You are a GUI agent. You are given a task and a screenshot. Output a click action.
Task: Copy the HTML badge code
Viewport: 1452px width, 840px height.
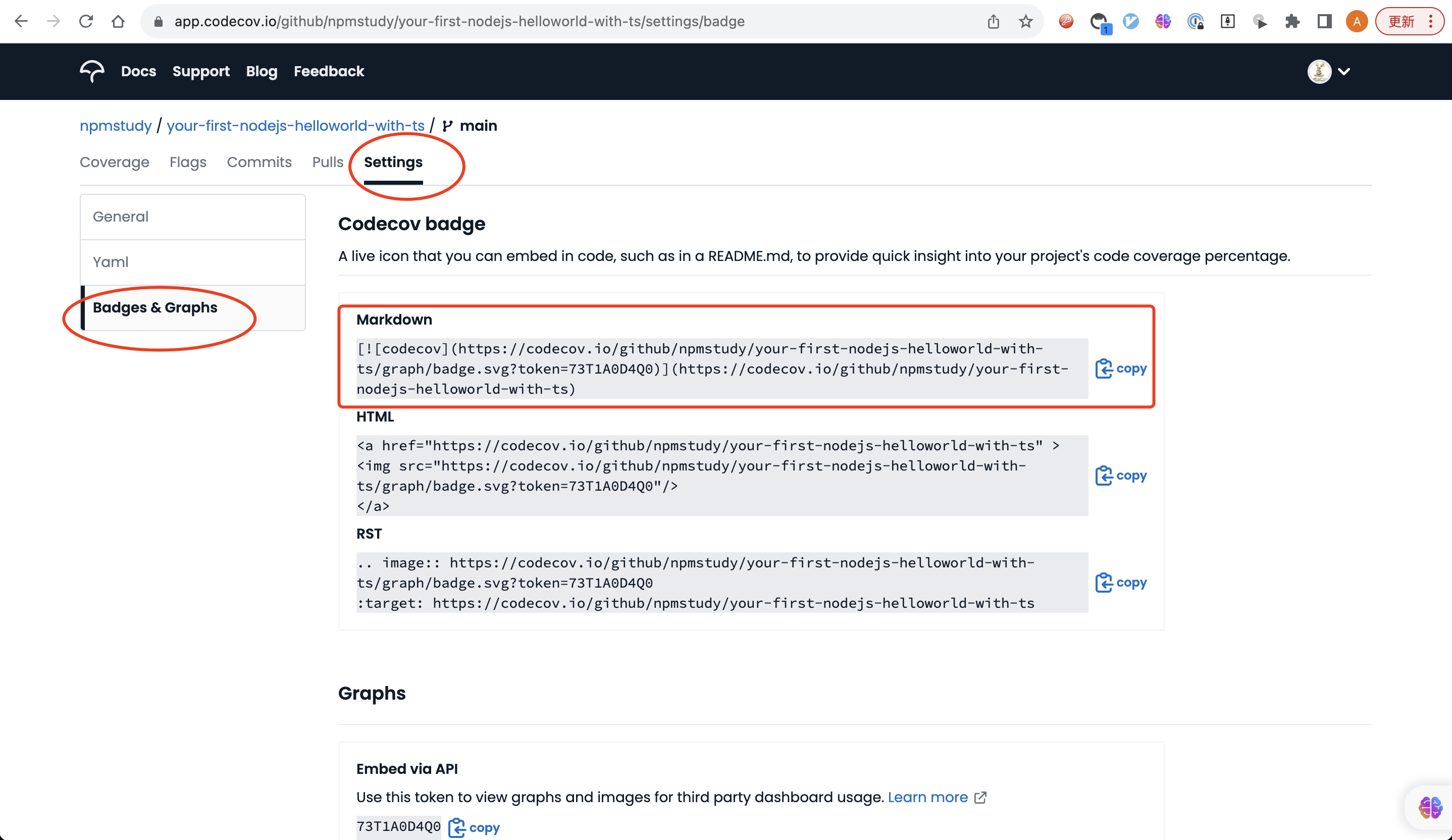point(1121,476)
